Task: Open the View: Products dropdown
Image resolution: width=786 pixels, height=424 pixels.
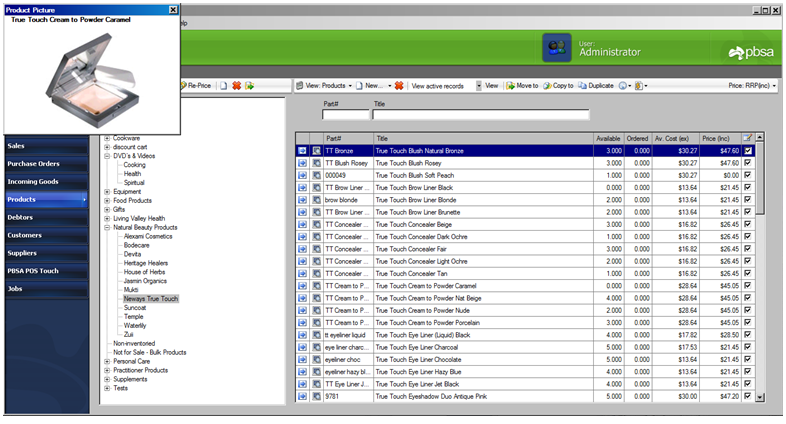Action: point(324,86)
